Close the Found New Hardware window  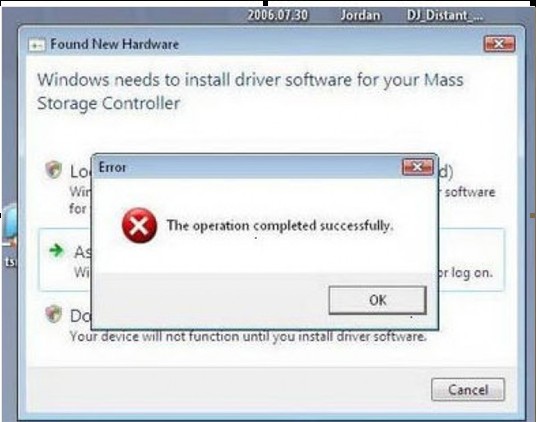coord(499,44)
